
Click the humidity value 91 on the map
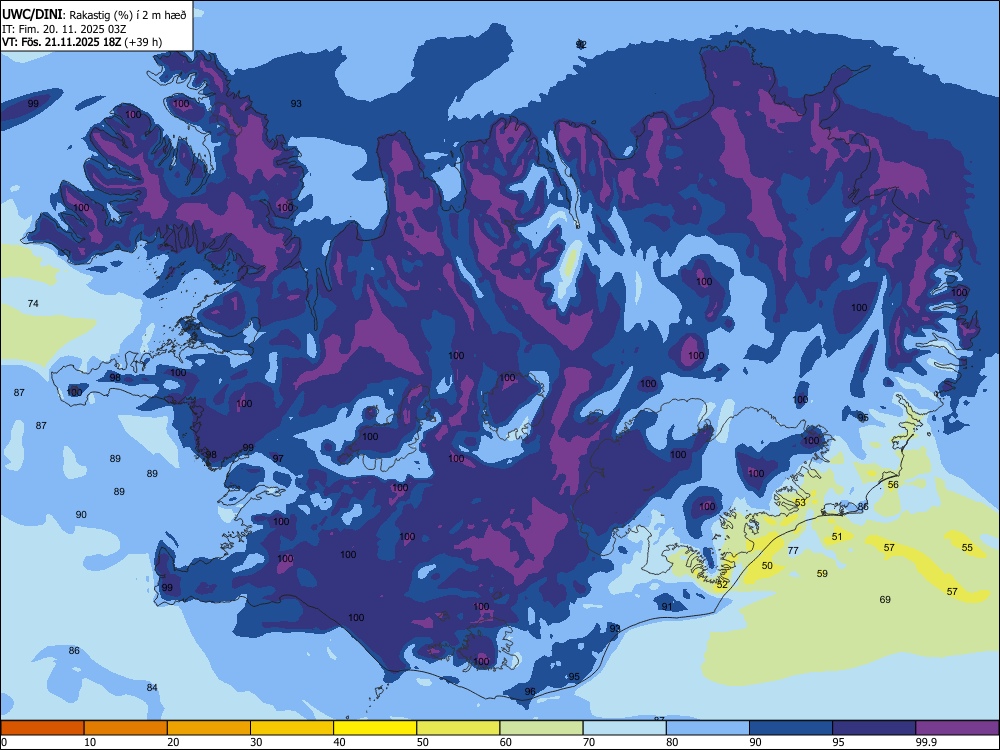pyautogui.click(x=667, y=607)
